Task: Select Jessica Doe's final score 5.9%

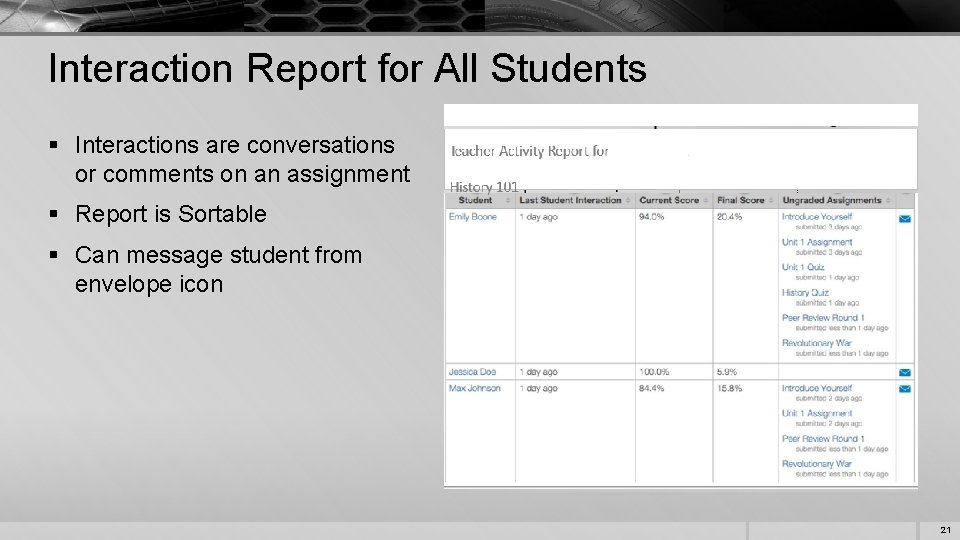Action: tap(727, 372)
